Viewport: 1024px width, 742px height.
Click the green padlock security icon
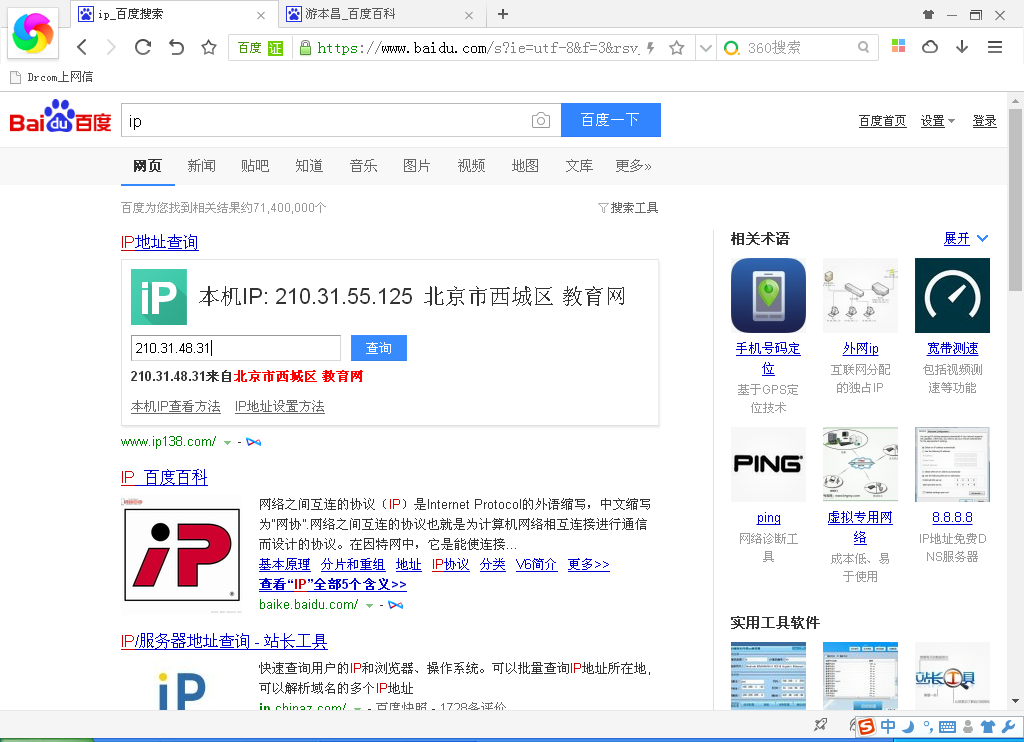pos(304,48)
